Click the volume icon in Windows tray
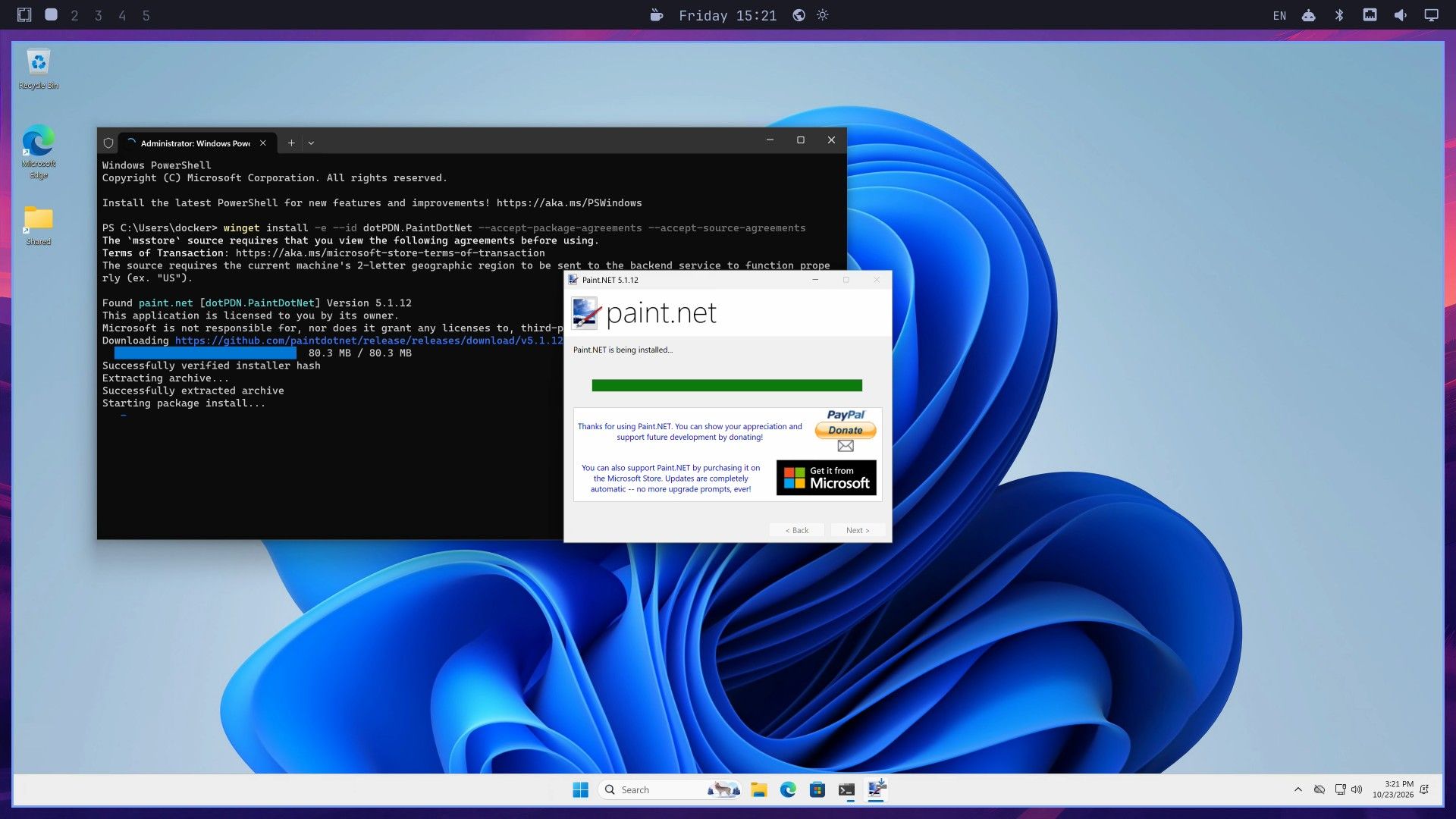Image resolution: width=1456 pixels, height=819 pixels. (x=1357, y=789)
